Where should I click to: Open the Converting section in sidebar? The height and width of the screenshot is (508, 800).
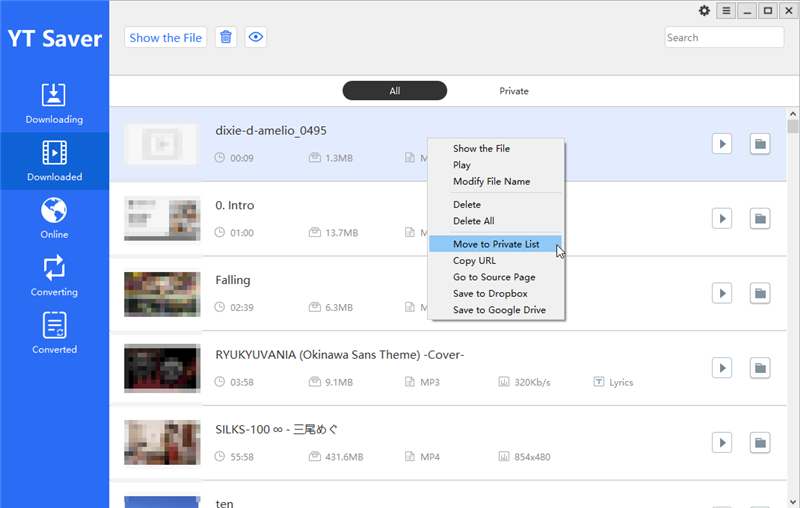(x=54, y=276)
